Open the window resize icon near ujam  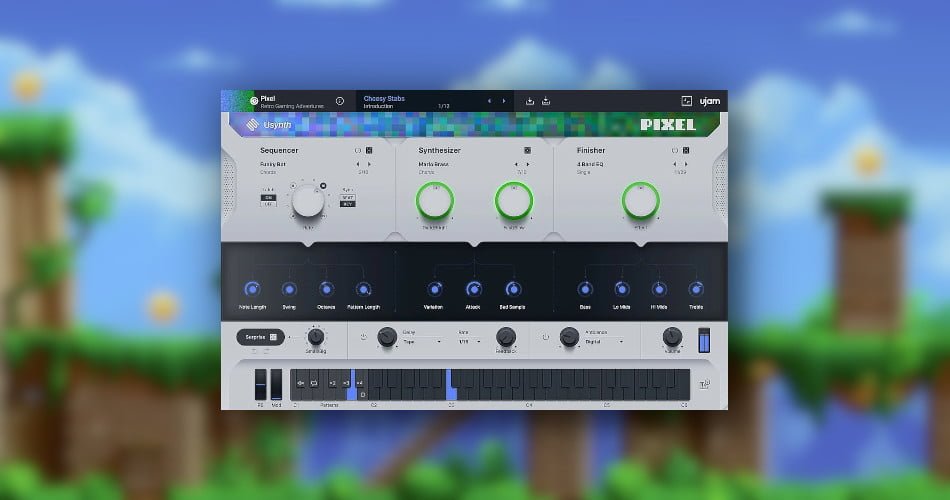(686, 101)
